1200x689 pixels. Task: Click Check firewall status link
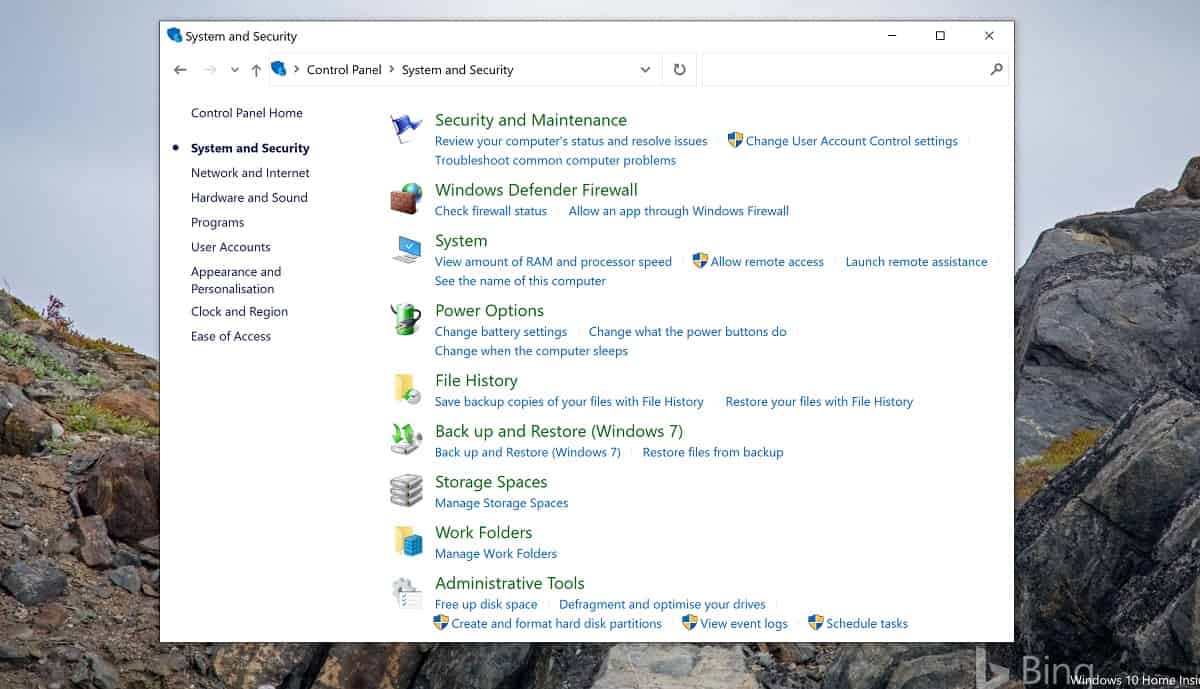point(491,211)
